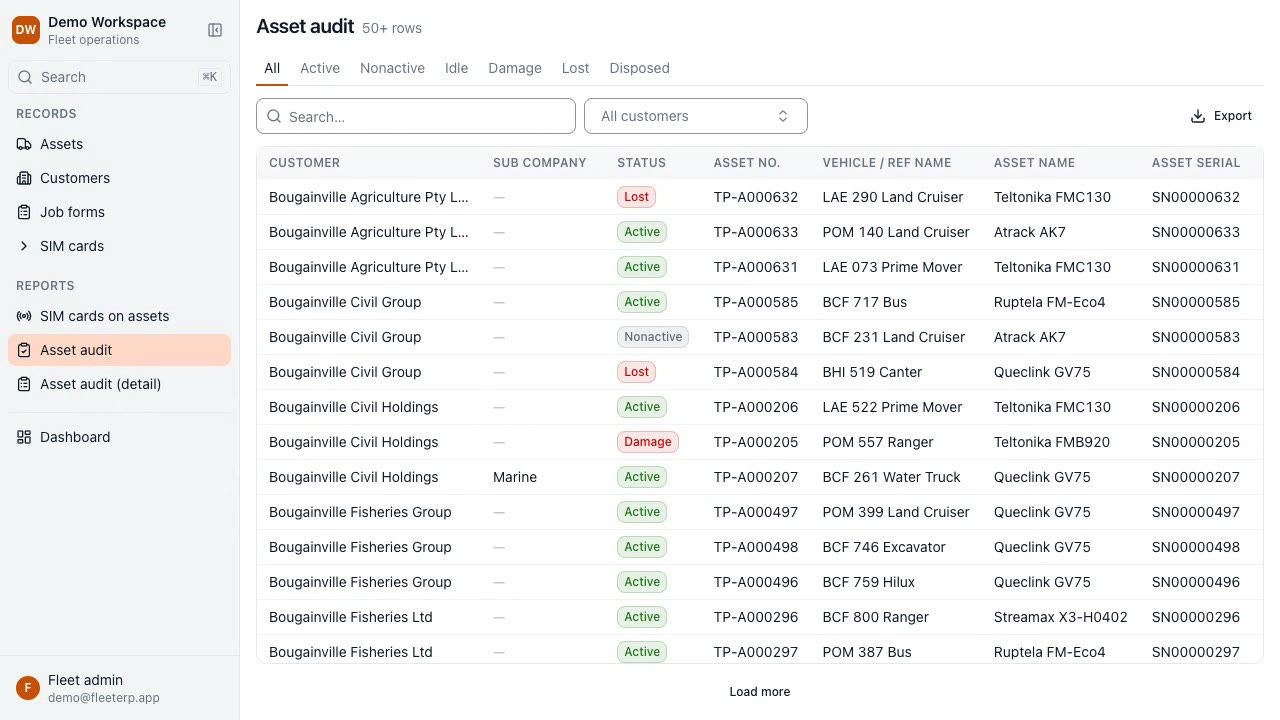This screenshot has width=1280, height=720.
Task: Select the Disposed tab
Action: pyautogui.click(x=639, y=68)
